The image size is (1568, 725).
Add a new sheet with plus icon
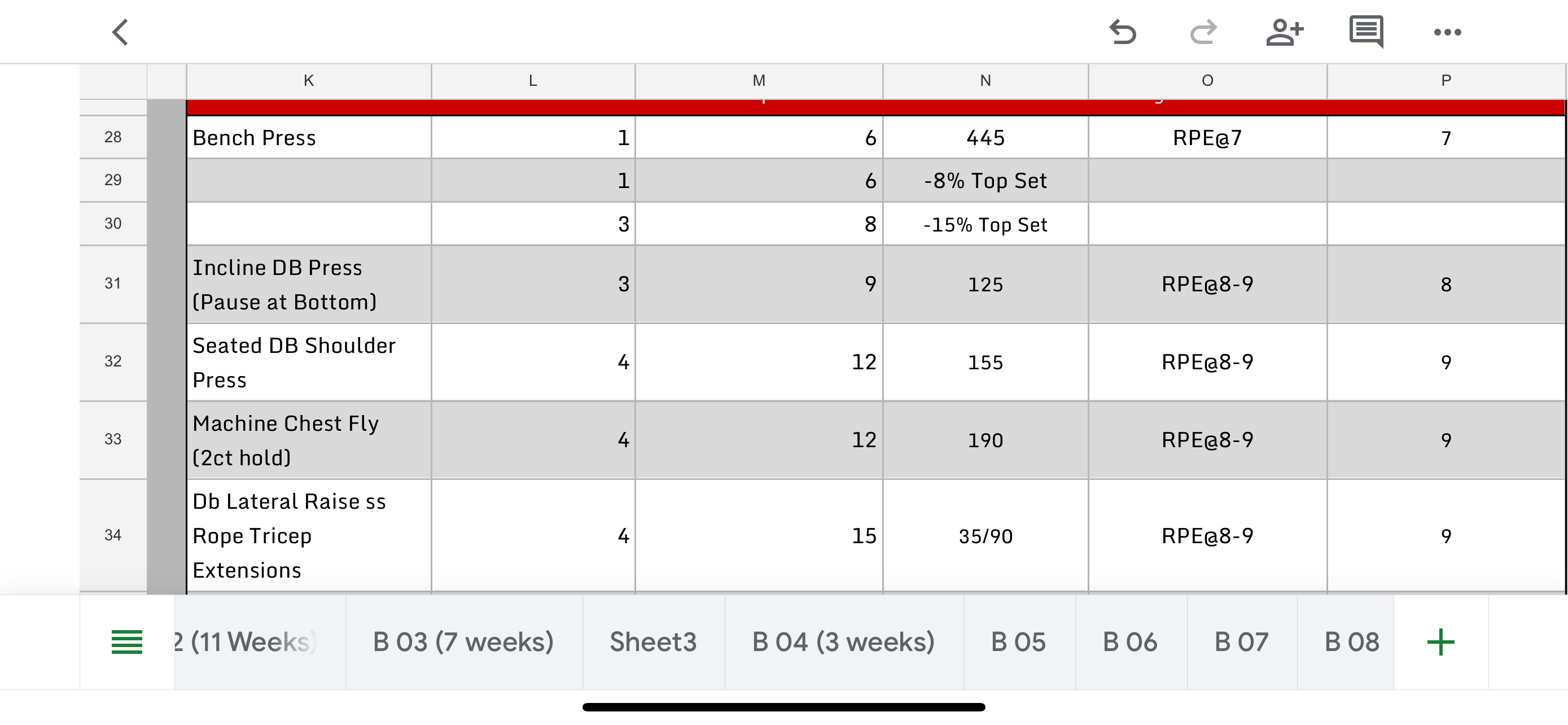pos(1440,642)
